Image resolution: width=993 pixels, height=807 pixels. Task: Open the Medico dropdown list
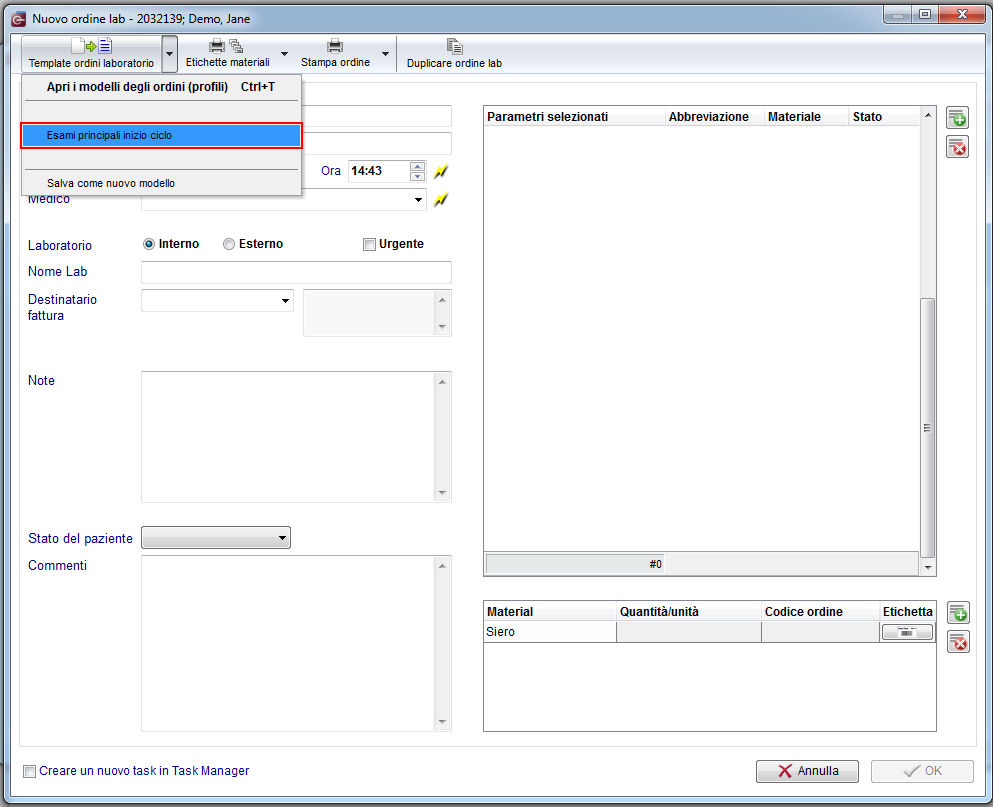(418, 200)
